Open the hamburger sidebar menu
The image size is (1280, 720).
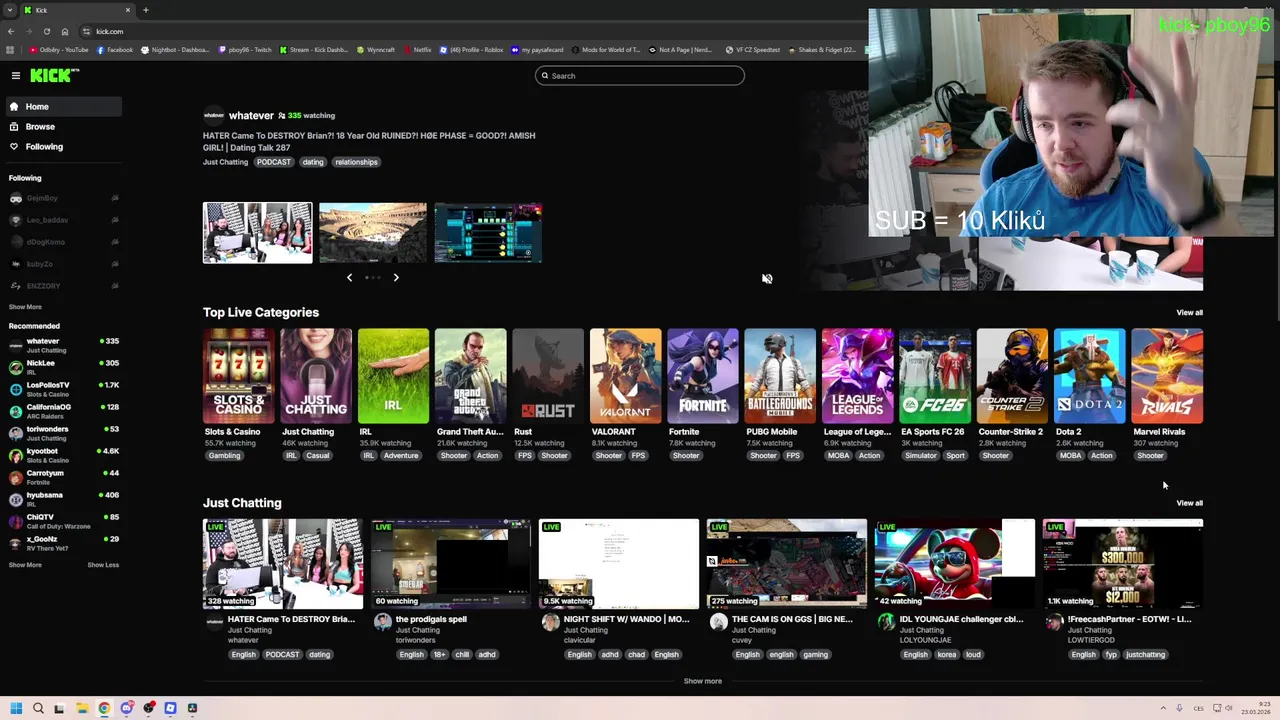pyautogui.click(x=16, y=76)
